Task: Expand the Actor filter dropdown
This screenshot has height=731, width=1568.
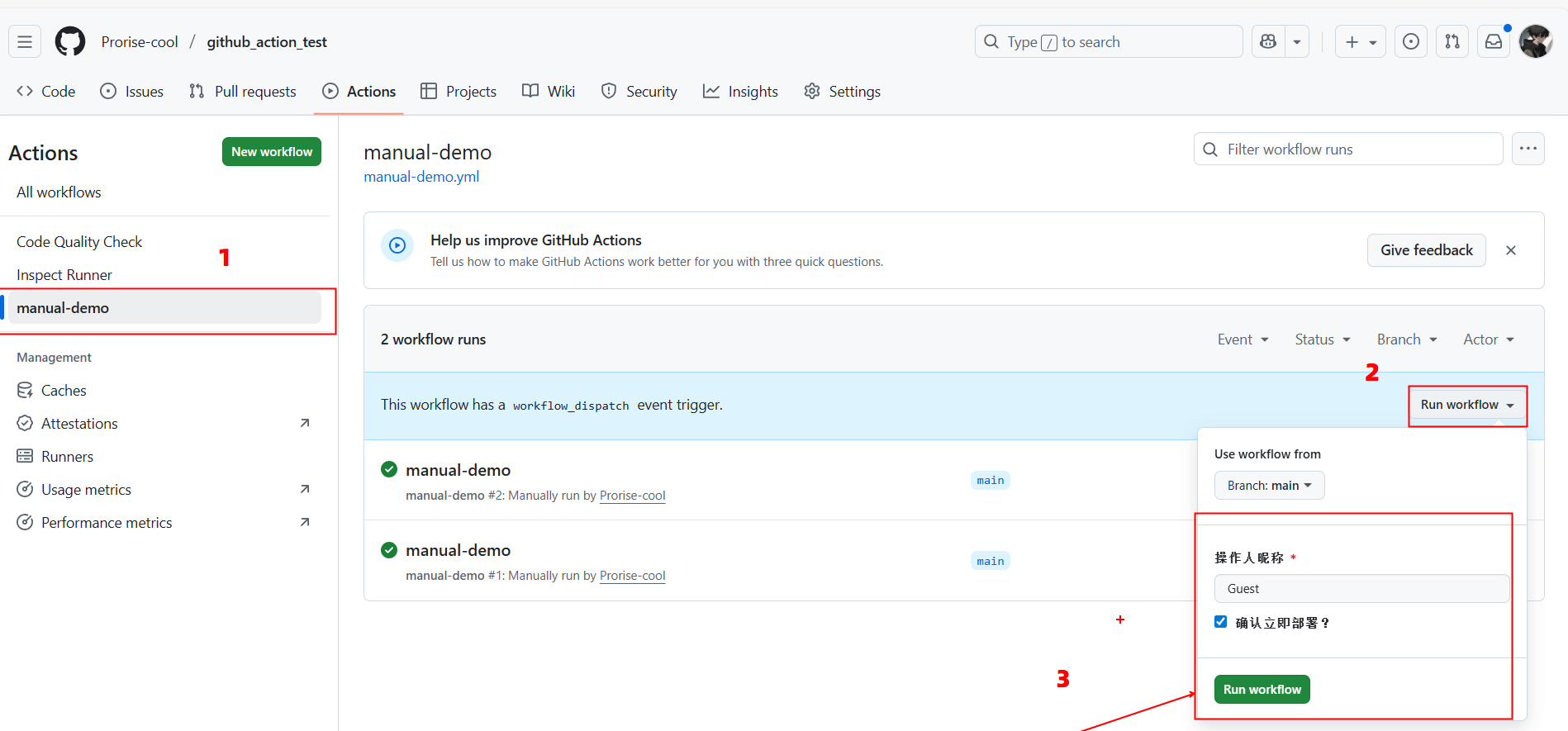Action: [x=1488, y=339]
